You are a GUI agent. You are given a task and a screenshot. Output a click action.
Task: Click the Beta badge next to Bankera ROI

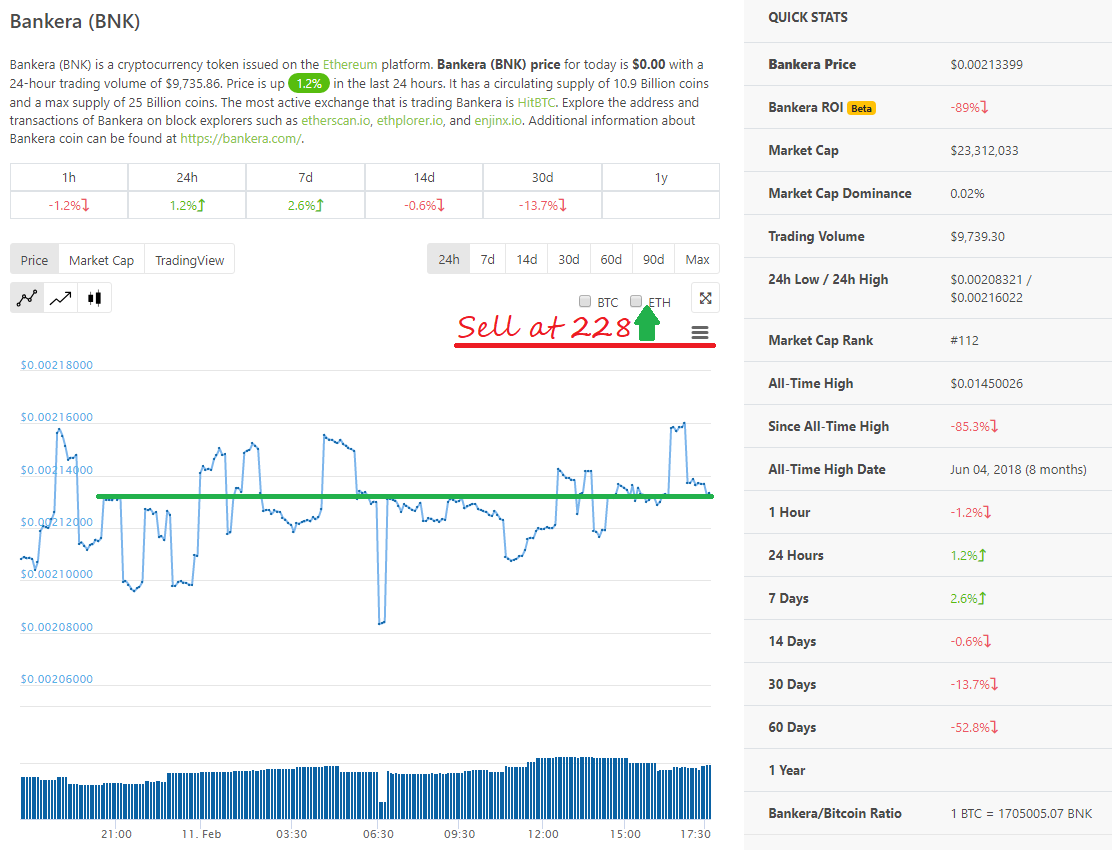click(862, 108)
